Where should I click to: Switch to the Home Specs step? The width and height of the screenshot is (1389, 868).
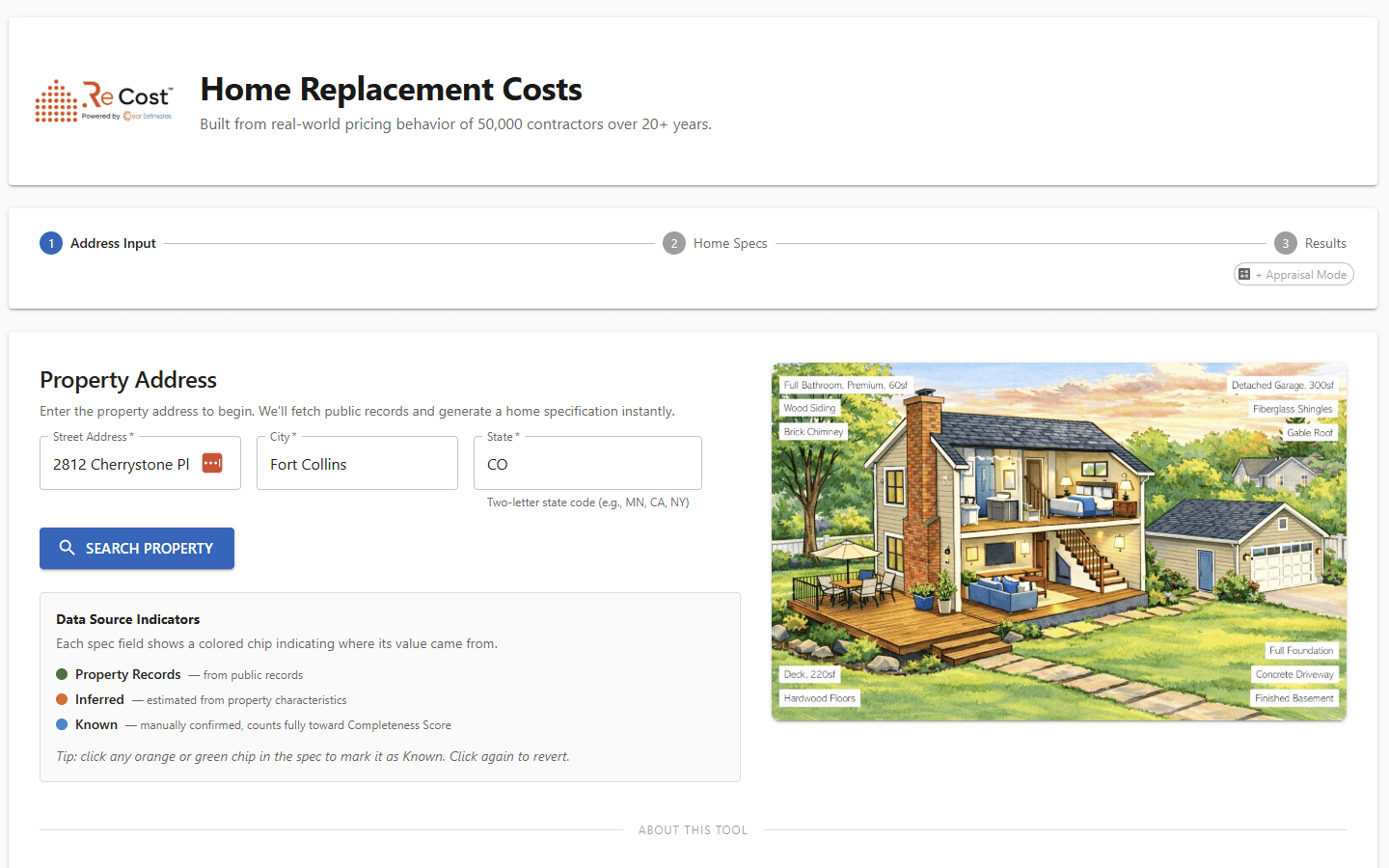coord(730,243)
